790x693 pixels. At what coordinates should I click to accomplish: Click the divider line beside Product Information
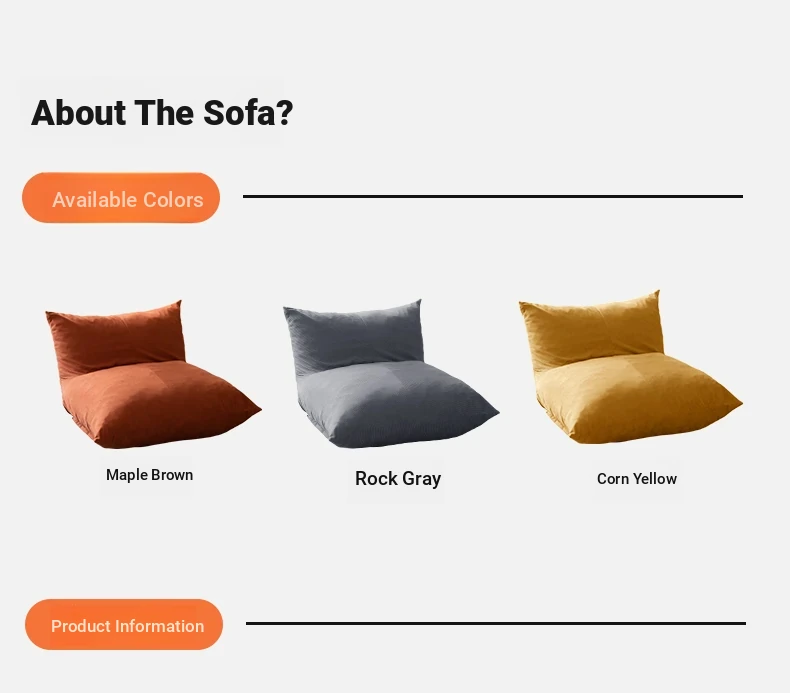point(495,623)
